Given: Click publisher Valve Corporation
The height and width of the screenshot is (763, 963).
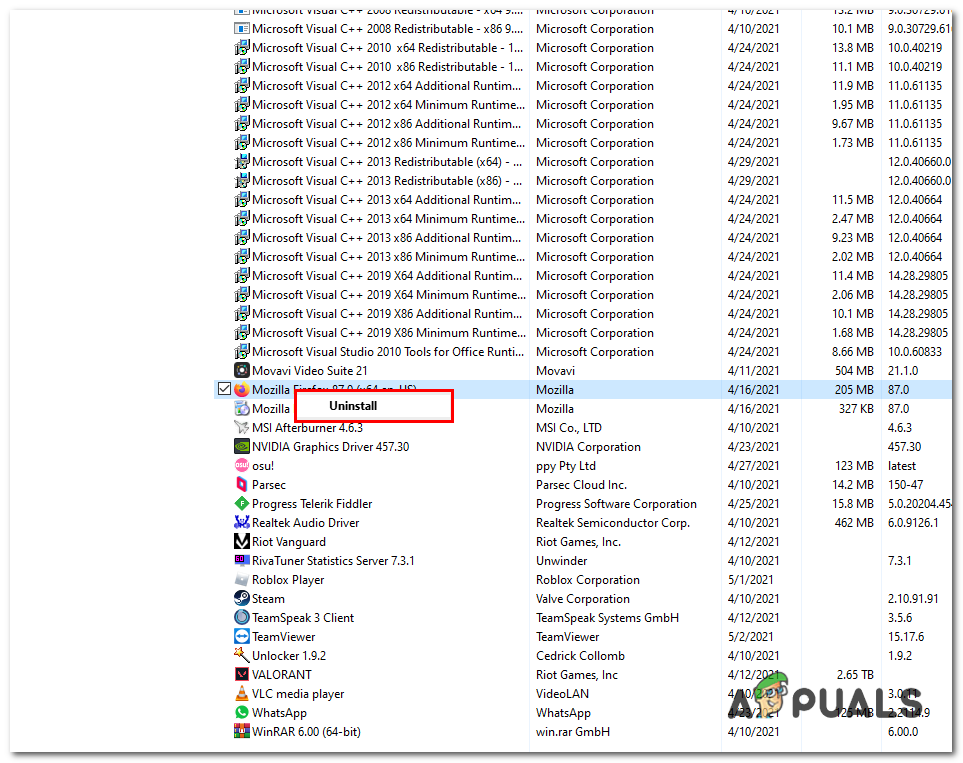Looking at the screenshot, I should tap(583, 599).
